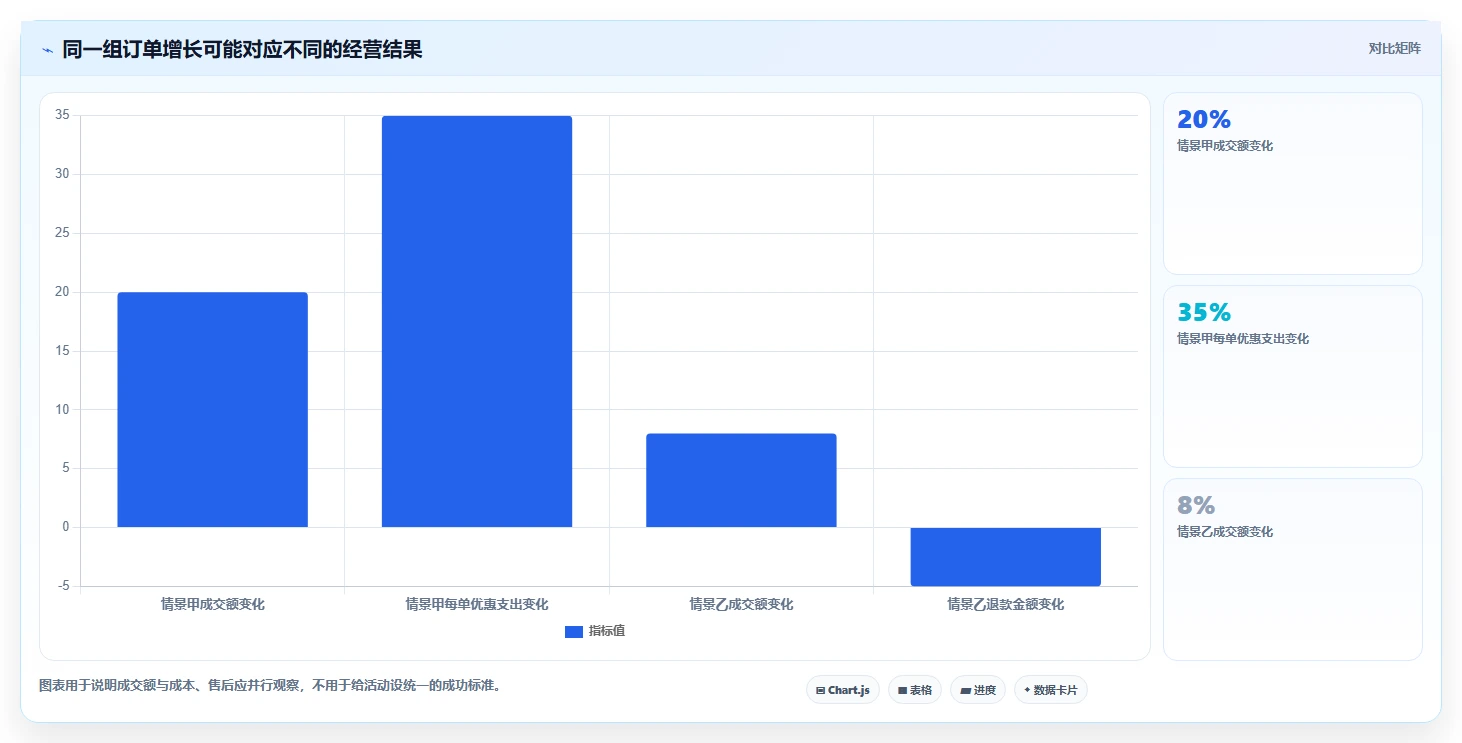The height and width of the screenshot is (743, 1462).
Task: Click the 情景甲成交额变化 bar in the chart
Action: pos(213,410)
